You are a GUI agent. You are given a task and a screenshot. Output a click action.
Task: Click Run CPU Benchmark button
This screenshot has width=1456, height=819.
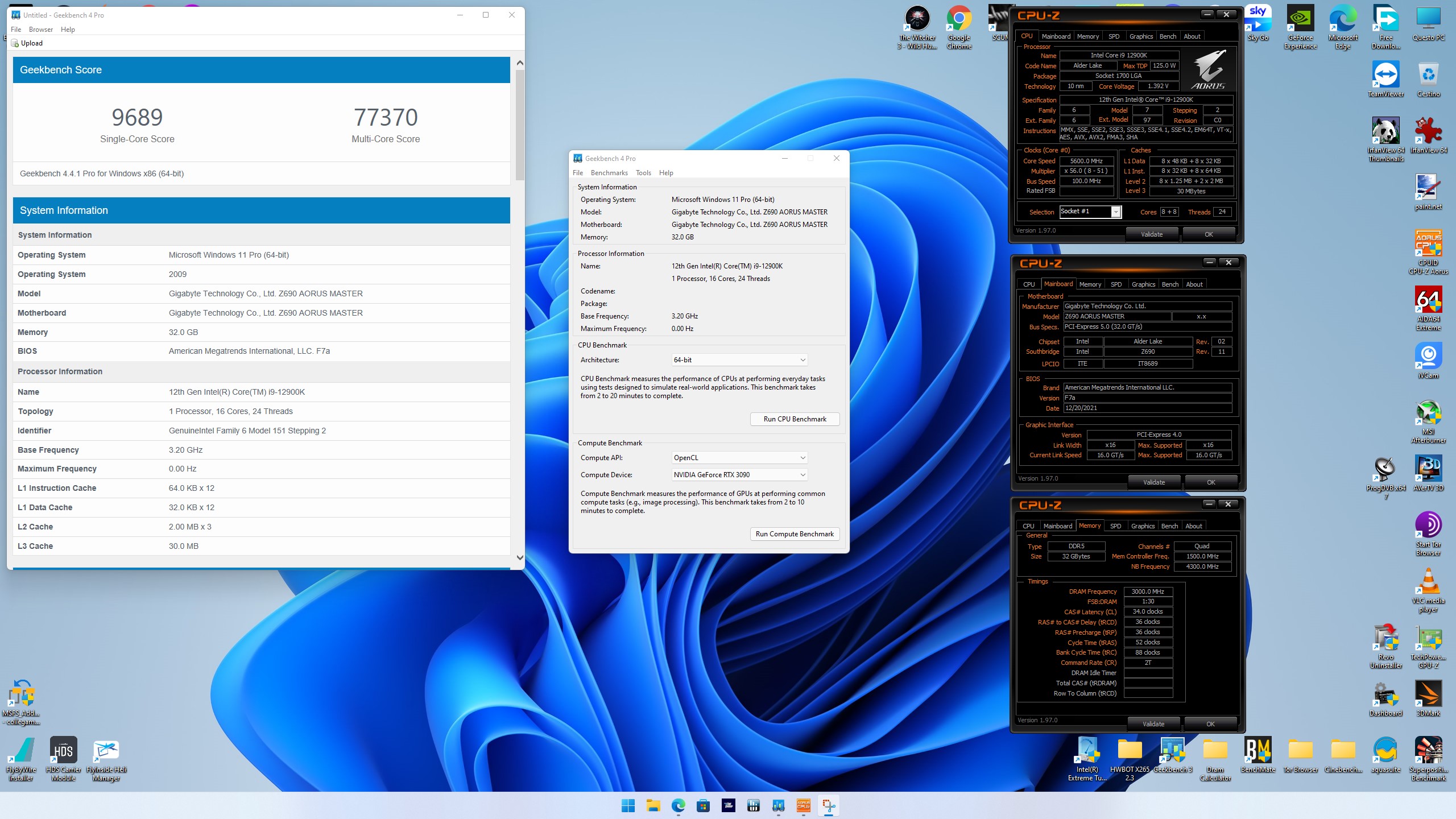(795, 419)
